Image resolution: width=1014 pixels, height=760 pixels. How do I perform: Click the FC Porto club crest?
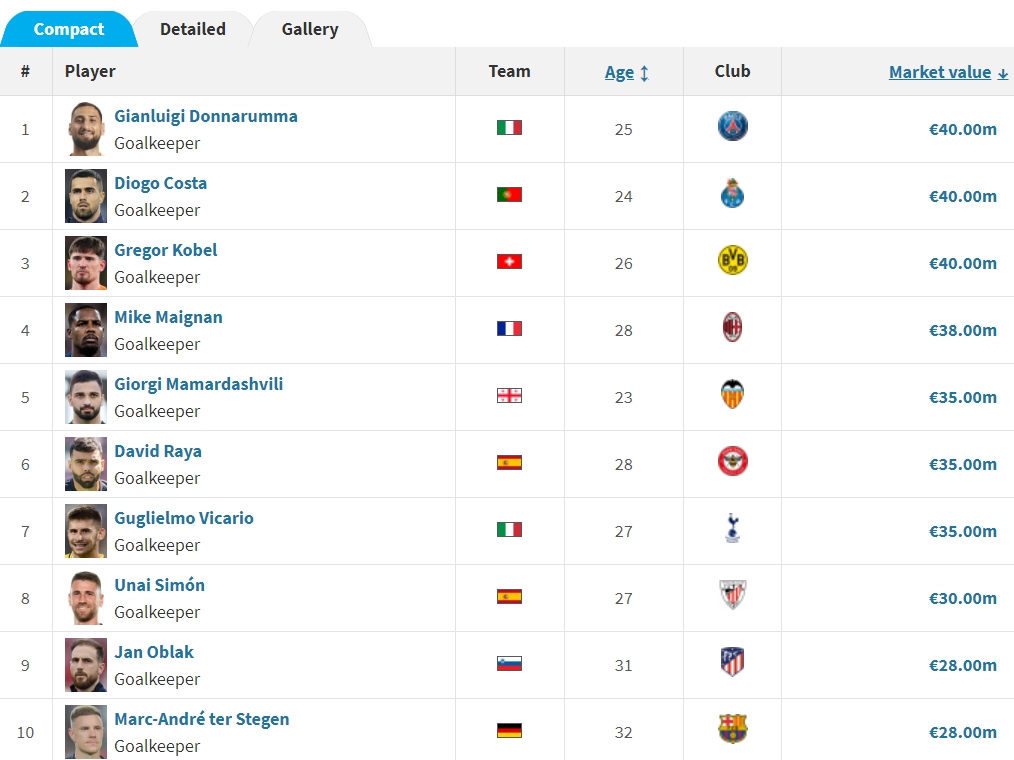(733, 194)
